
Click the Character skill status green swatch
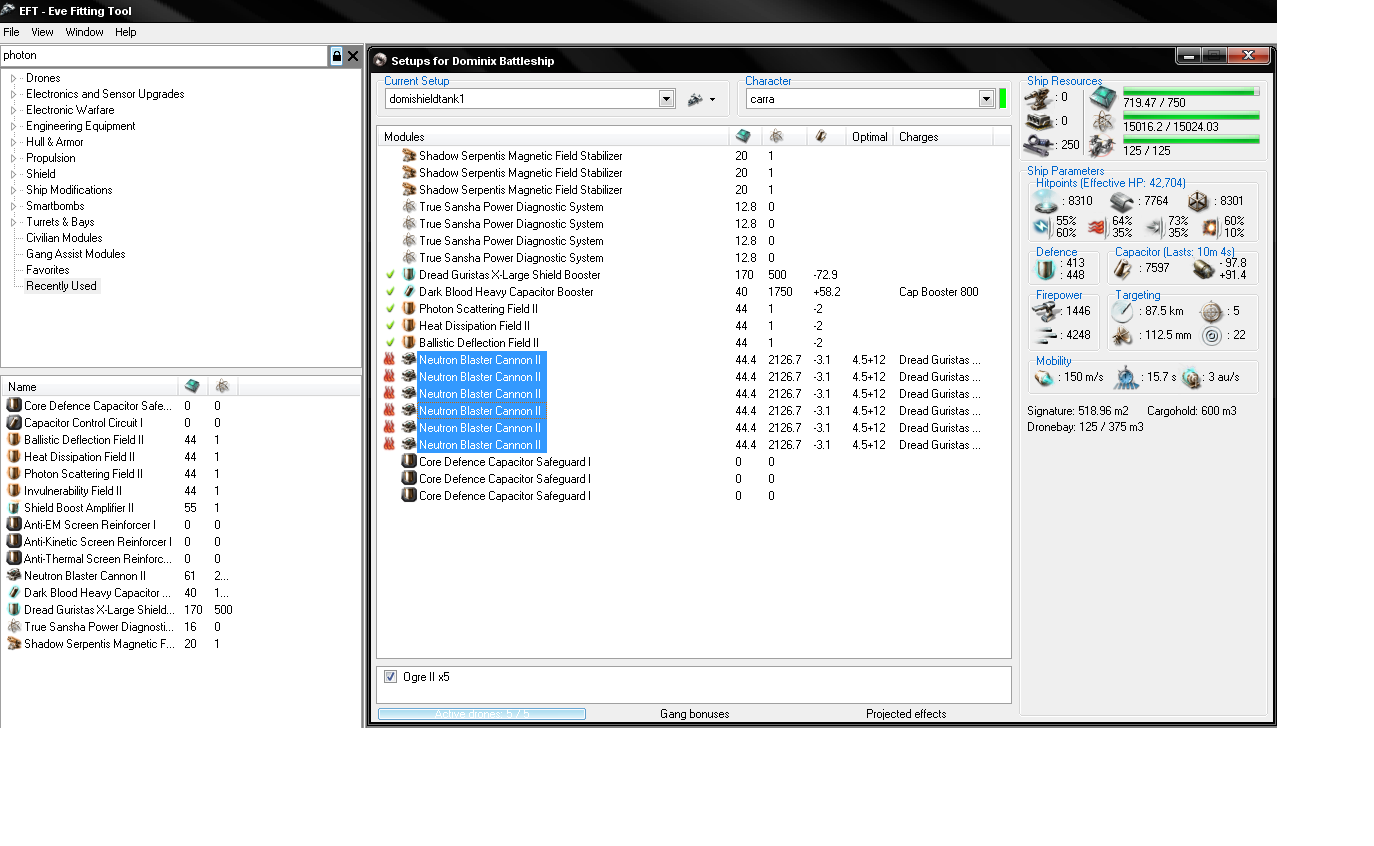click(x=1002, y=98)
